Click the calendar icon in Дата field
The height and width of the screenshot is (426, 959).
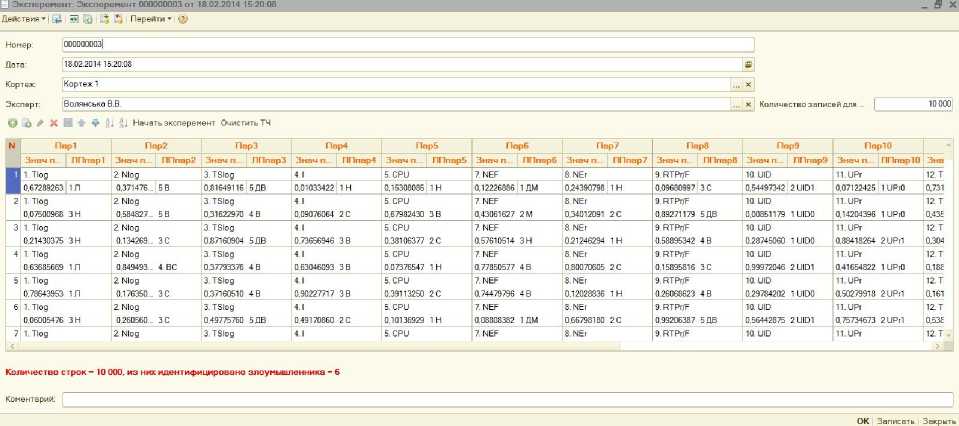tap(748, 64)
